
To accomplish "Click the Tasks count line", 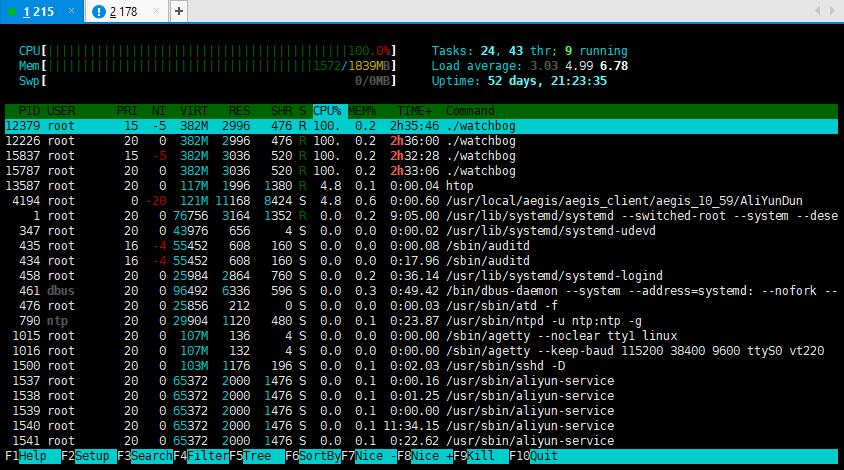I will point(530,51).
